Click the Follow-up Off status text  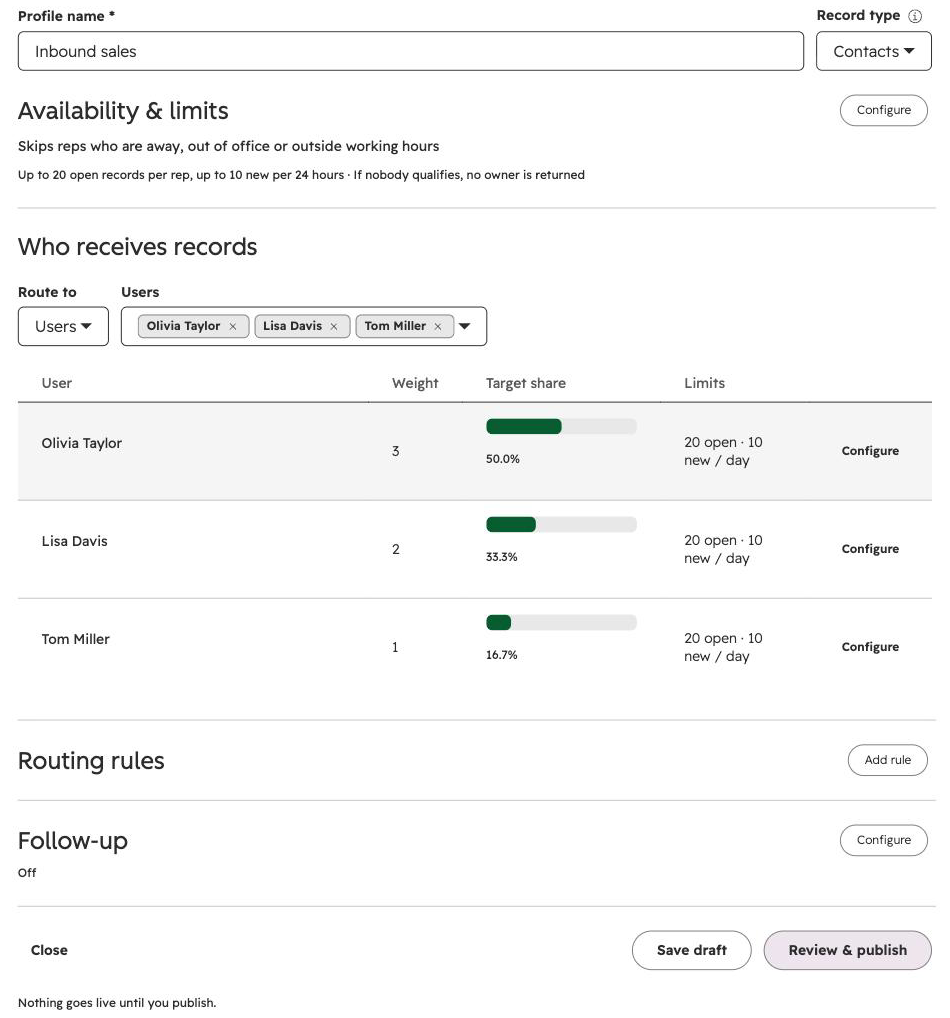click(x=27, y=873)
